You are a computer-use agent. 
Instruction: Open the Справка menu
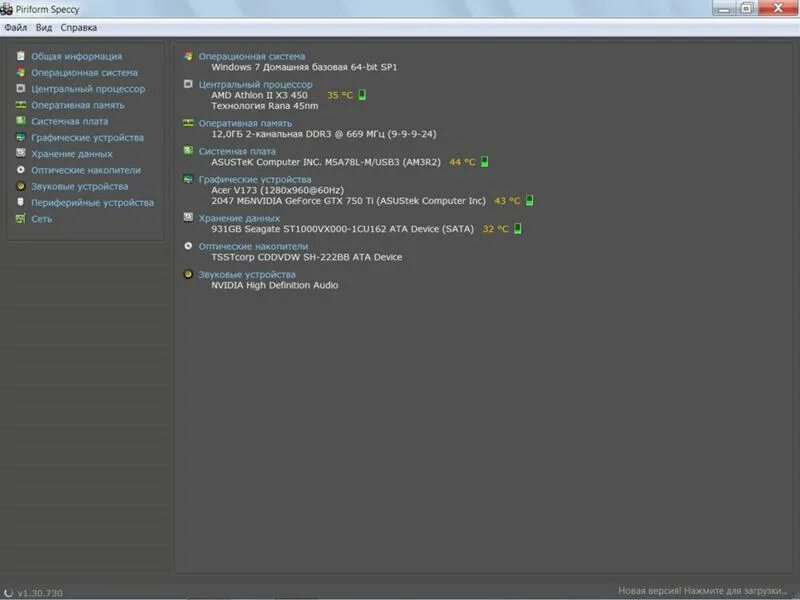pyautogui.click(x=79, y=28)
